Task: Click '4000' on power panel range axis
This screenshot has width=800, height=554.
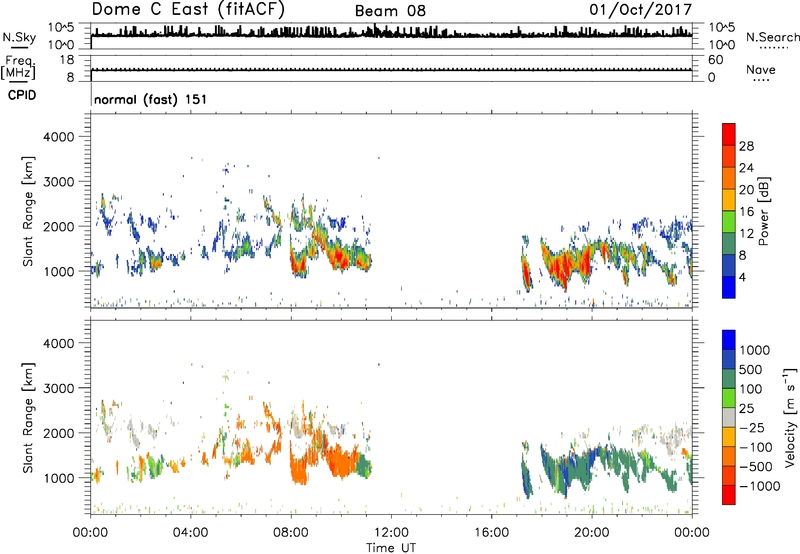Action: [x=59, y=137]
